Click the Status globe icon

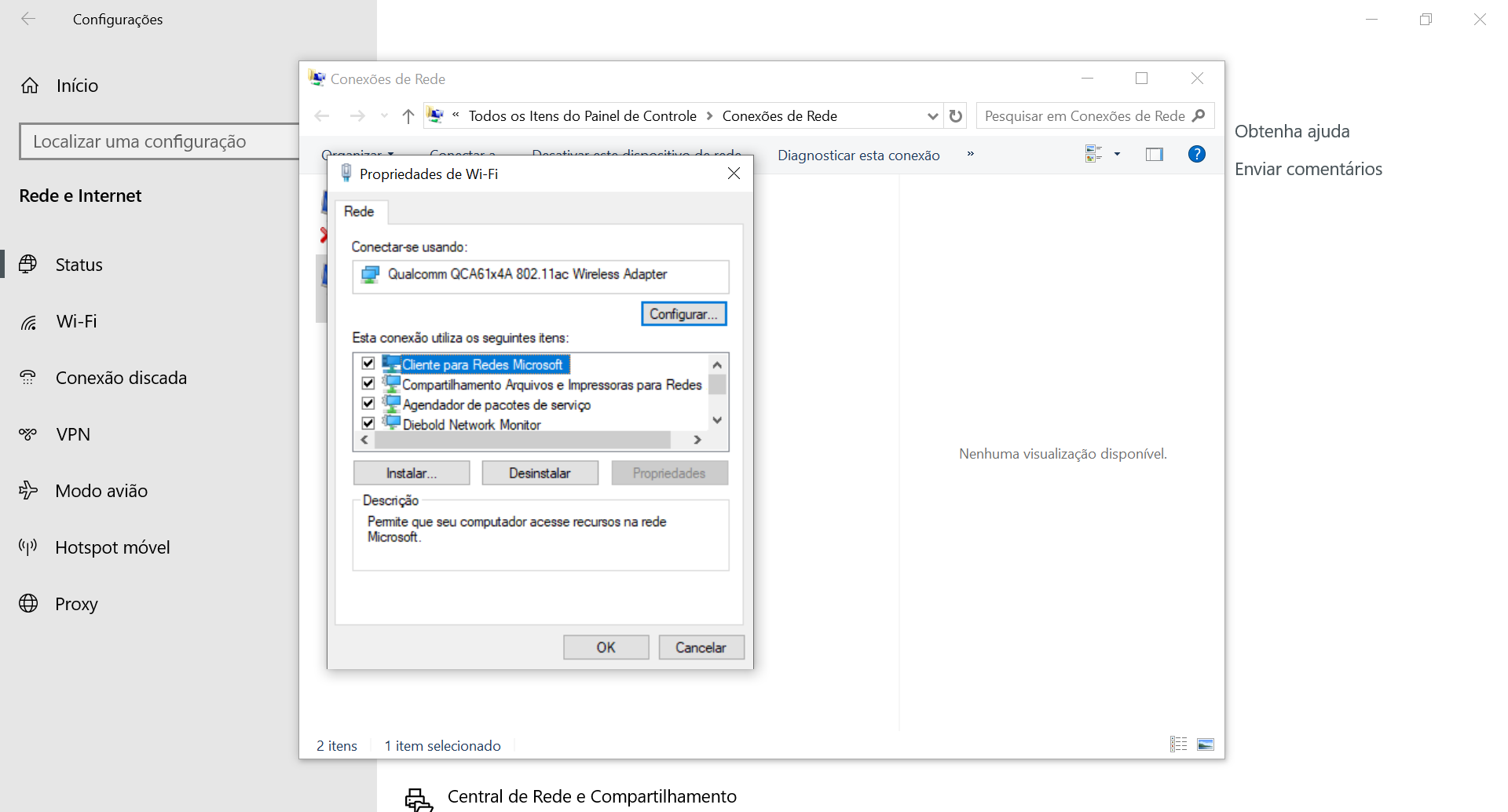point(28,264)
